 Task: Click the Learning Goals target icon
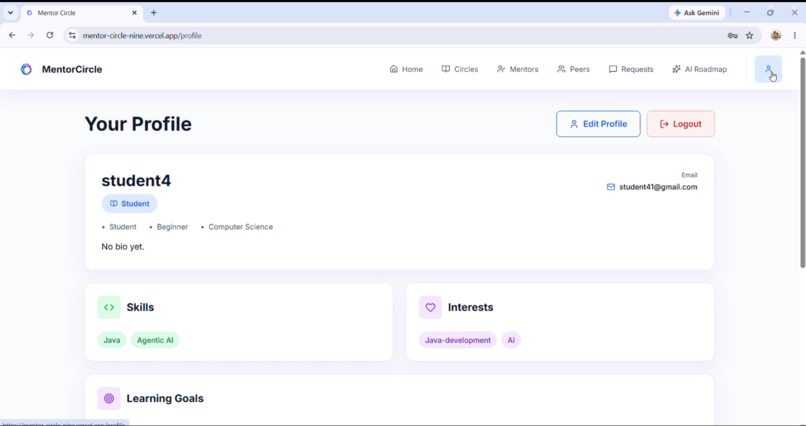click(x=109, y=398)
